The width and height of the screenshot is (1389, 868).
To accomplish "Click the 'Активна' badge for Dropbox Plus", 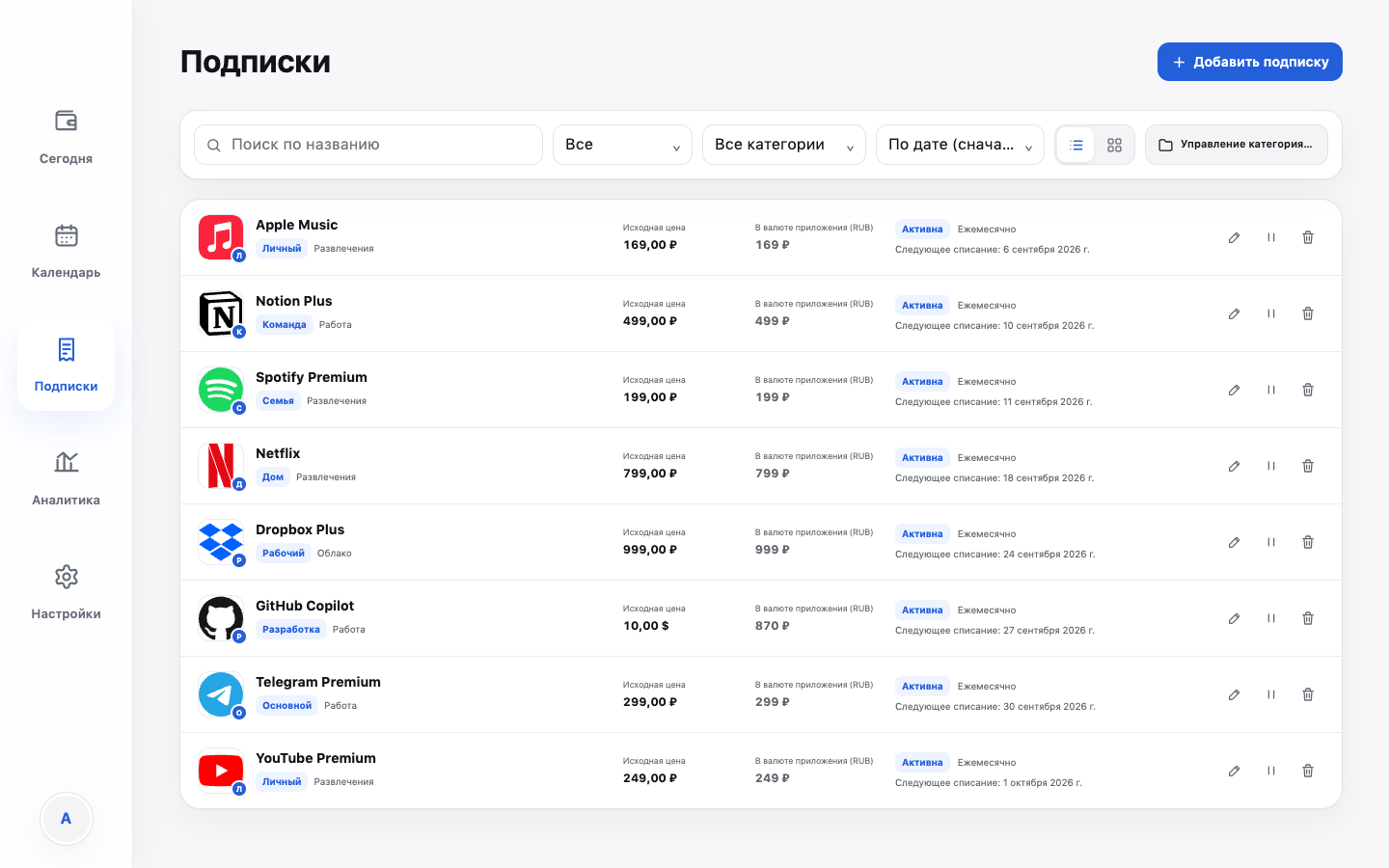I will tap(922, 534).
